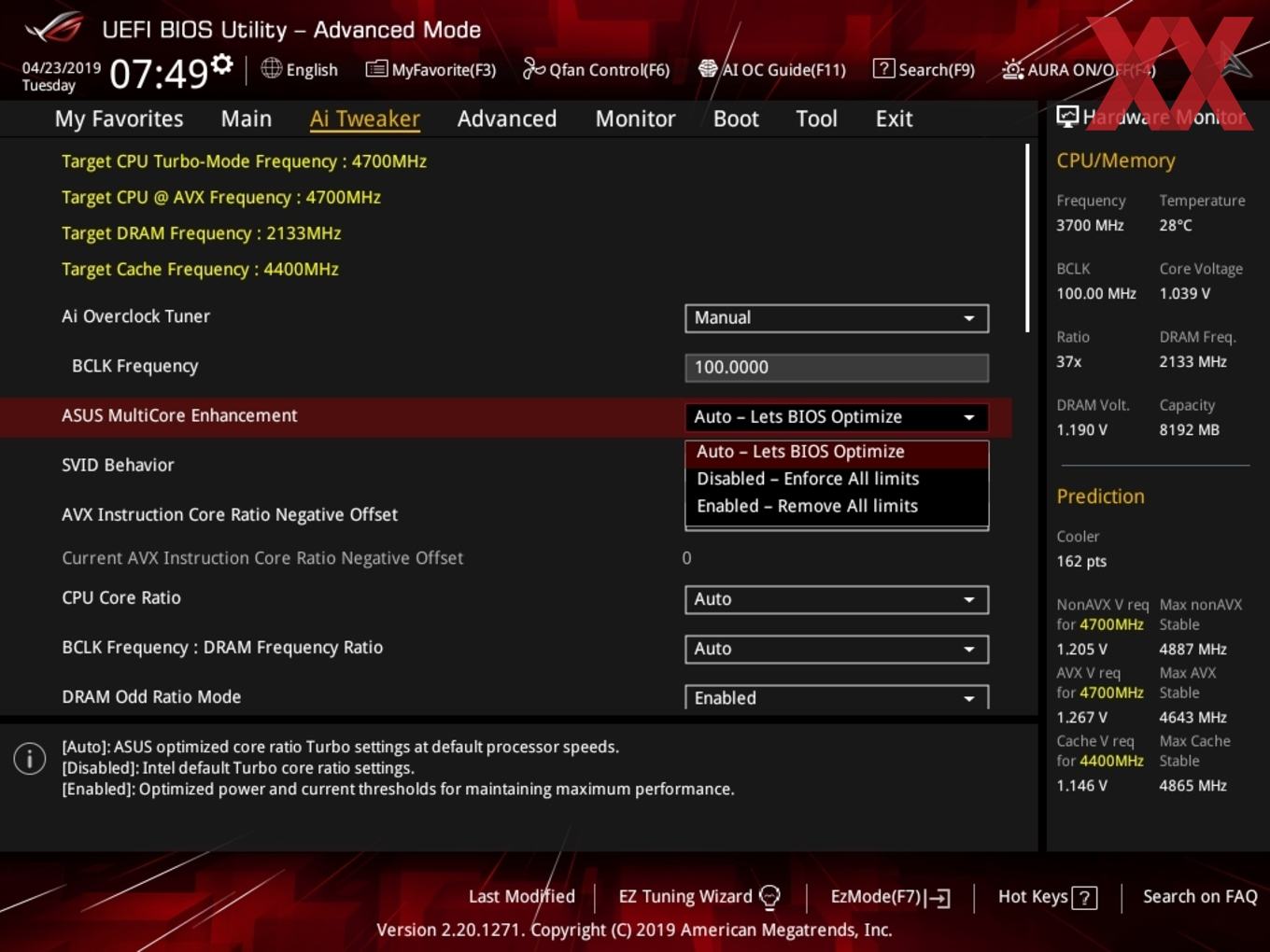The width and height of the screenshot is (1270, 952).
Task: Switch to the Monitor tab
Action: pos(635,119)
